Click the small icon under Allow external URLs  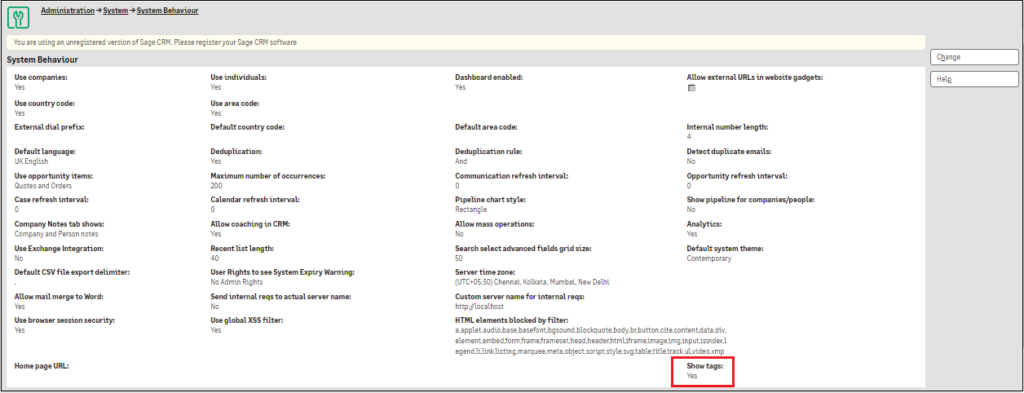point(692,87)
